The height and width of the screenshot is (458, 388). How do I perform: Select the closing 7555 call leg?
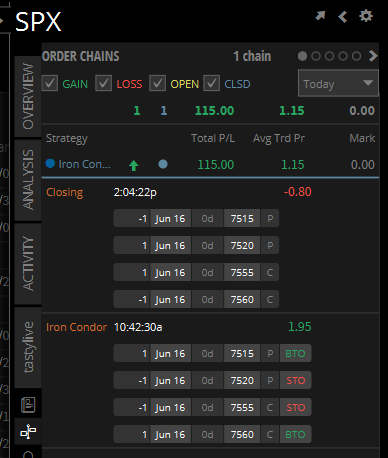(x=196, y=272)
